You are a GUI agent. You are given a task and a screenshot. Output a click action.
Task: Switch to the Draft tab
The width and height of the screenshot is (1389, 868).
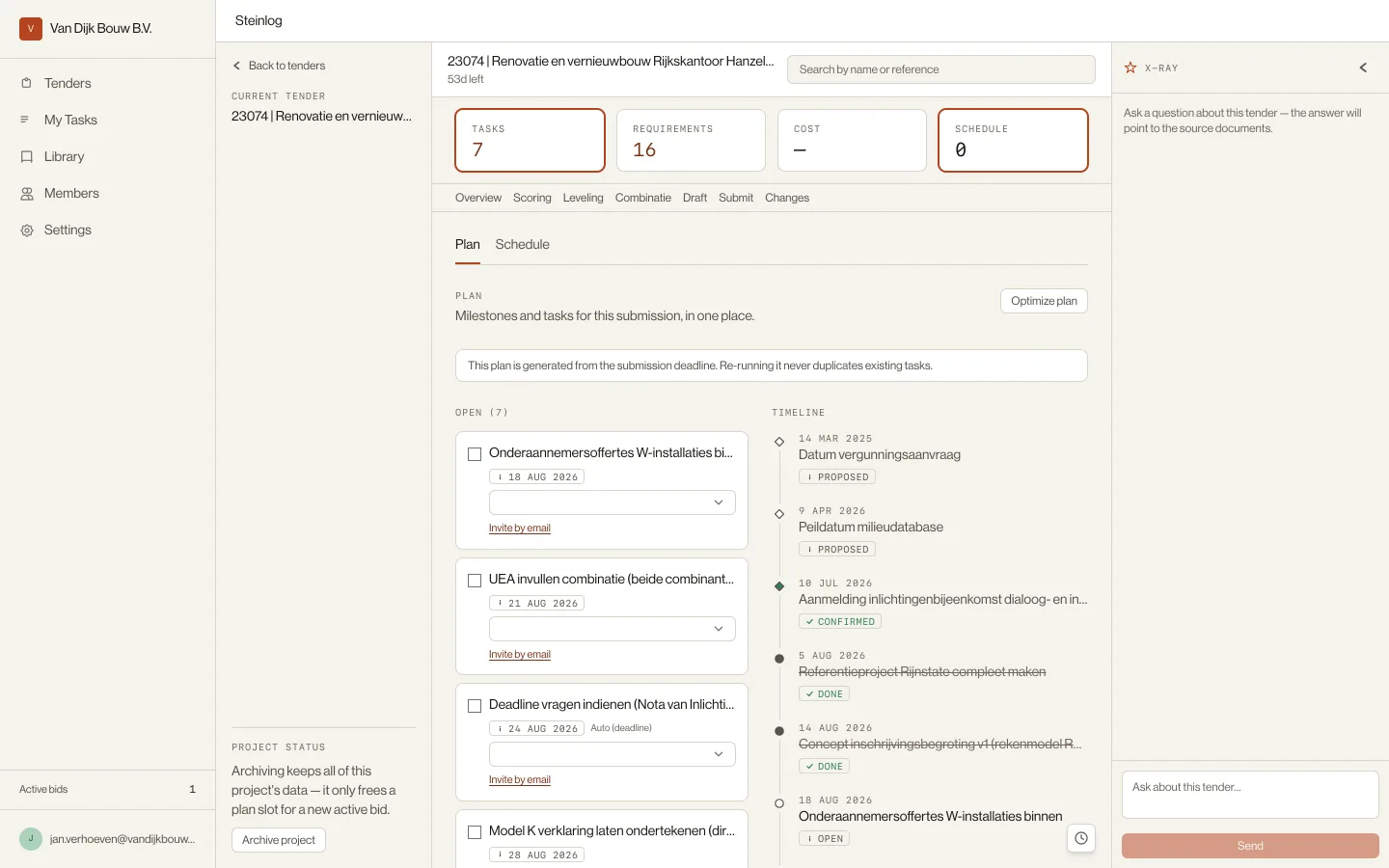click(694, 198)
